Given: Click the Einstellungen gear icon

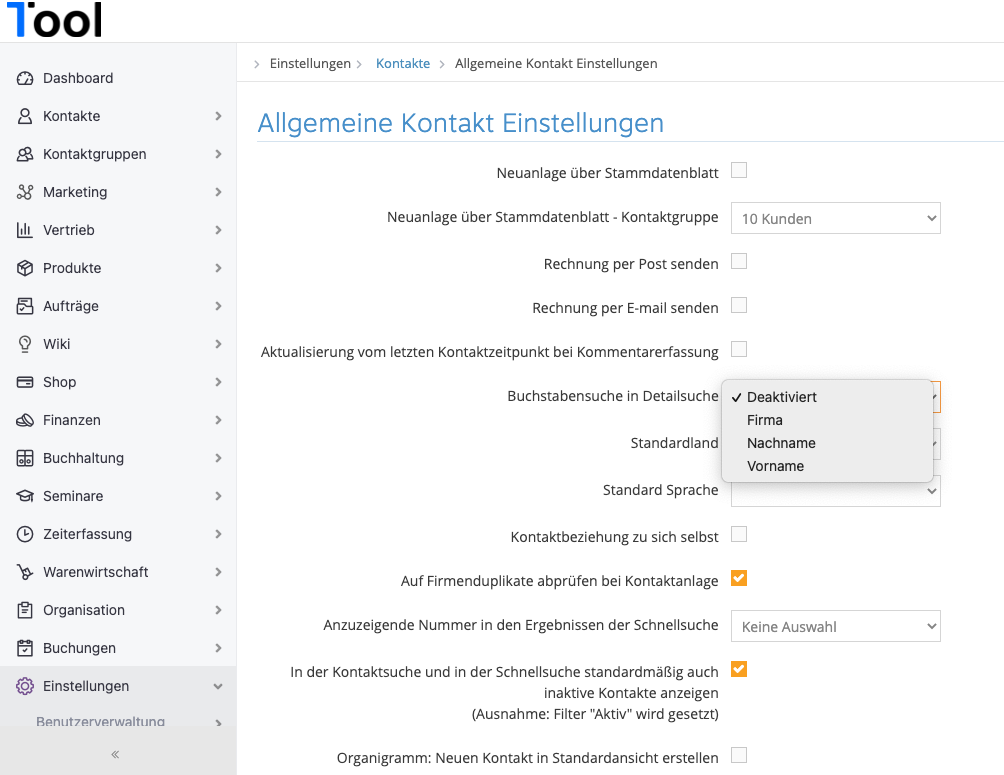Looking at the screenshot, I should (x=24, y=686).
